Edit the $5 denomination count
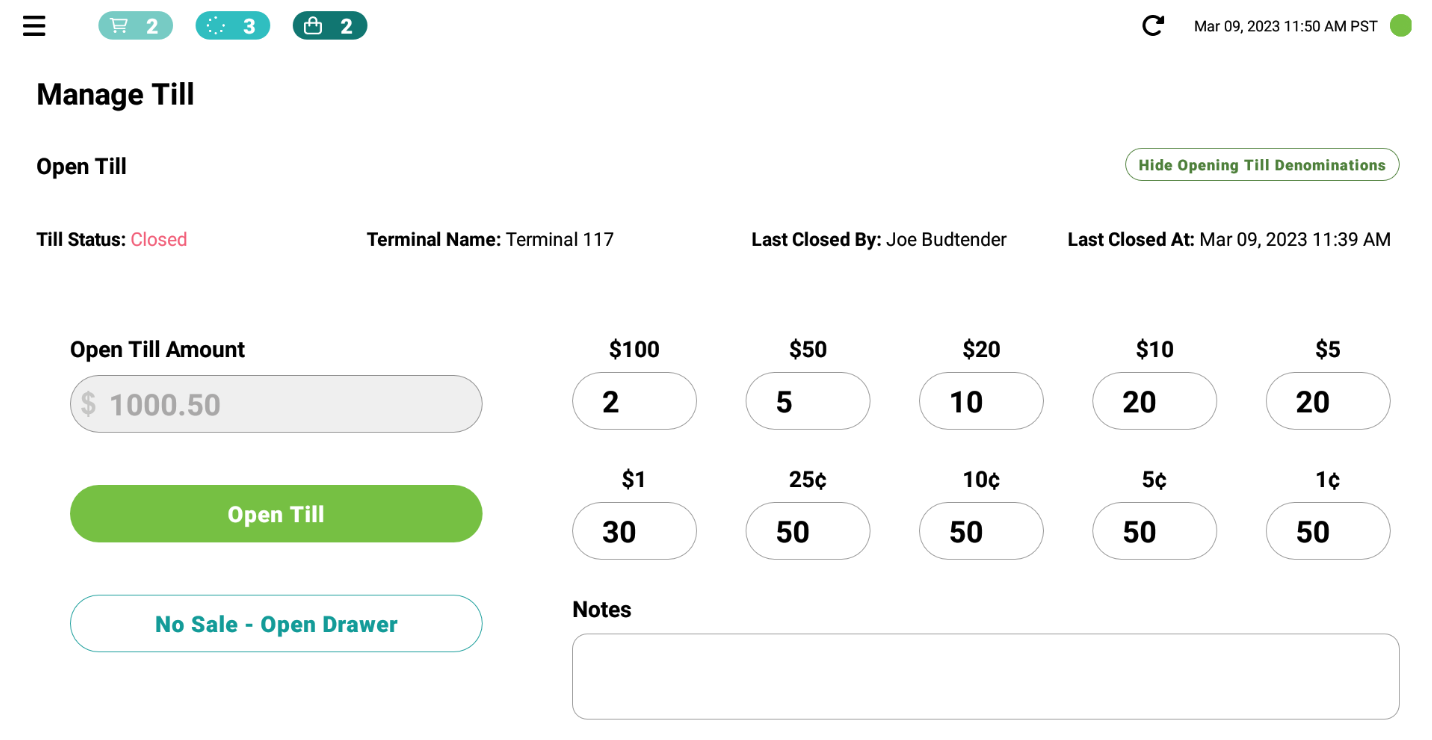Screen dimensions: 1432x740 tap(1328, 401)
